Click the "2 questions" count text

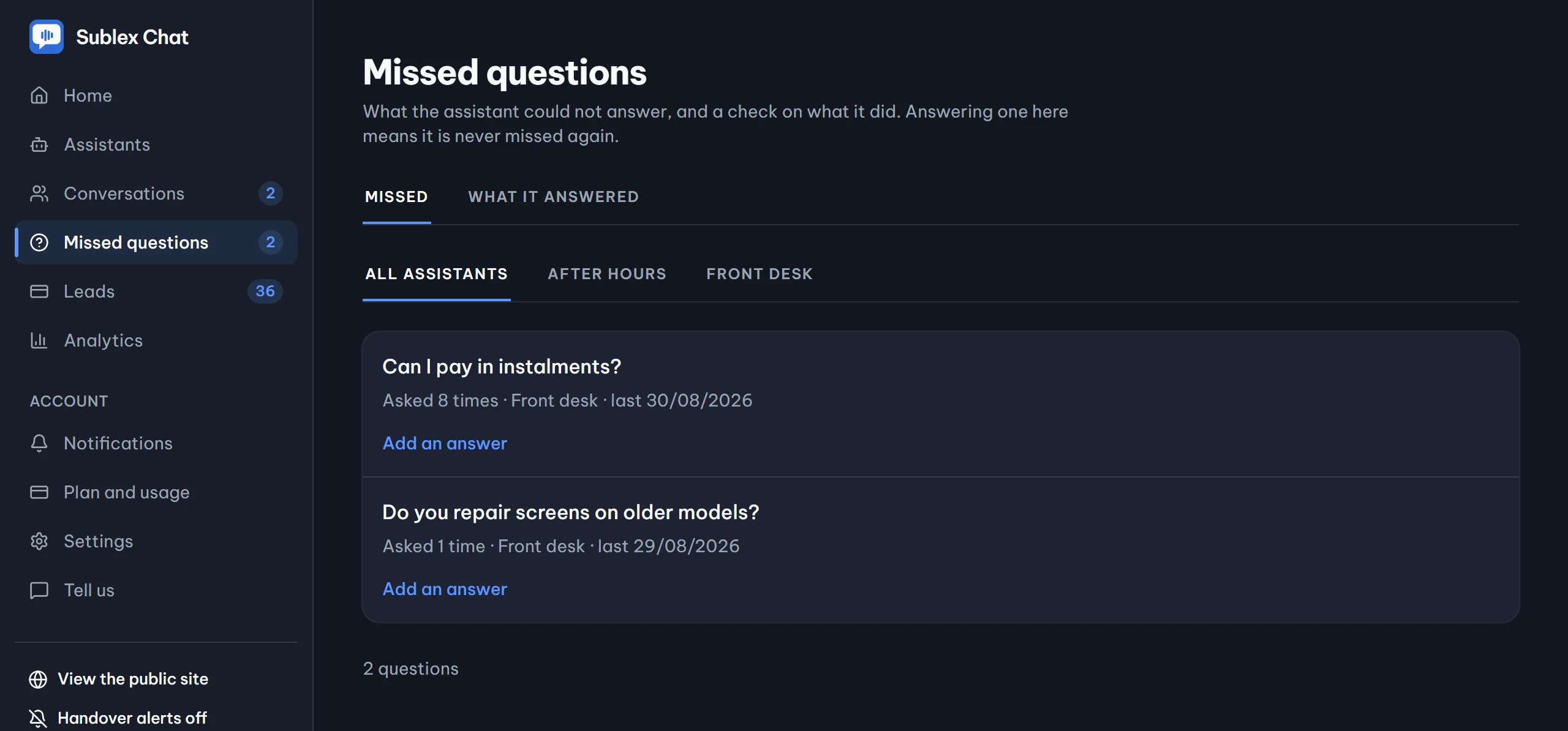[x=410, y=669]
